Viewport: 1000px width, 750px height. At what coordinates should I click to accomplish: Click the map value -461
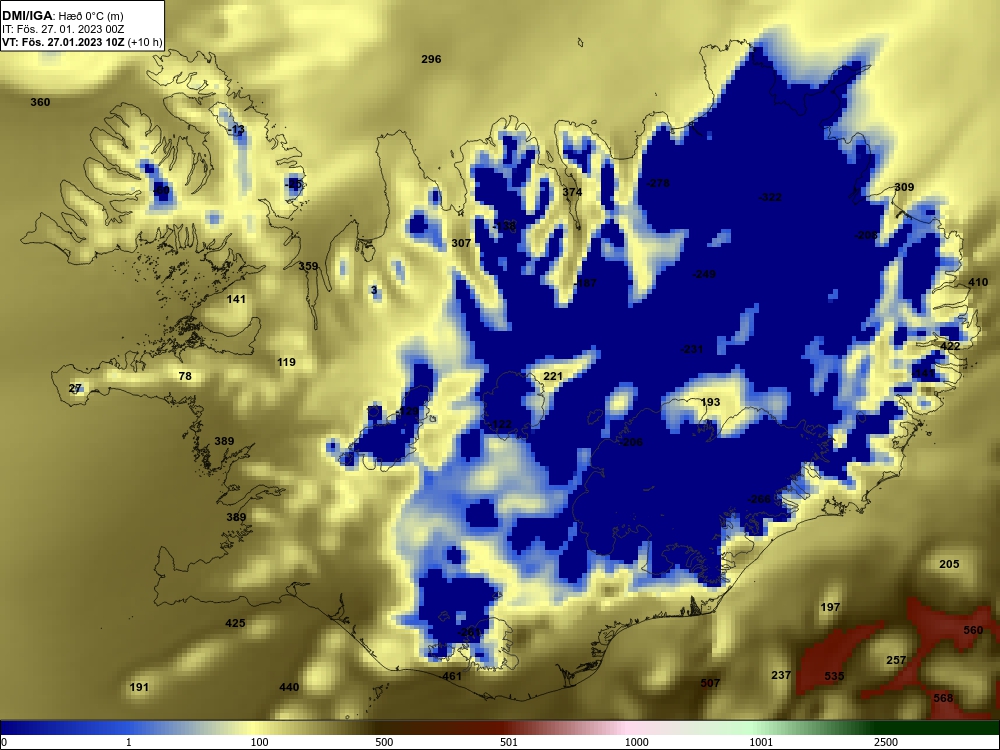point(450,676)
